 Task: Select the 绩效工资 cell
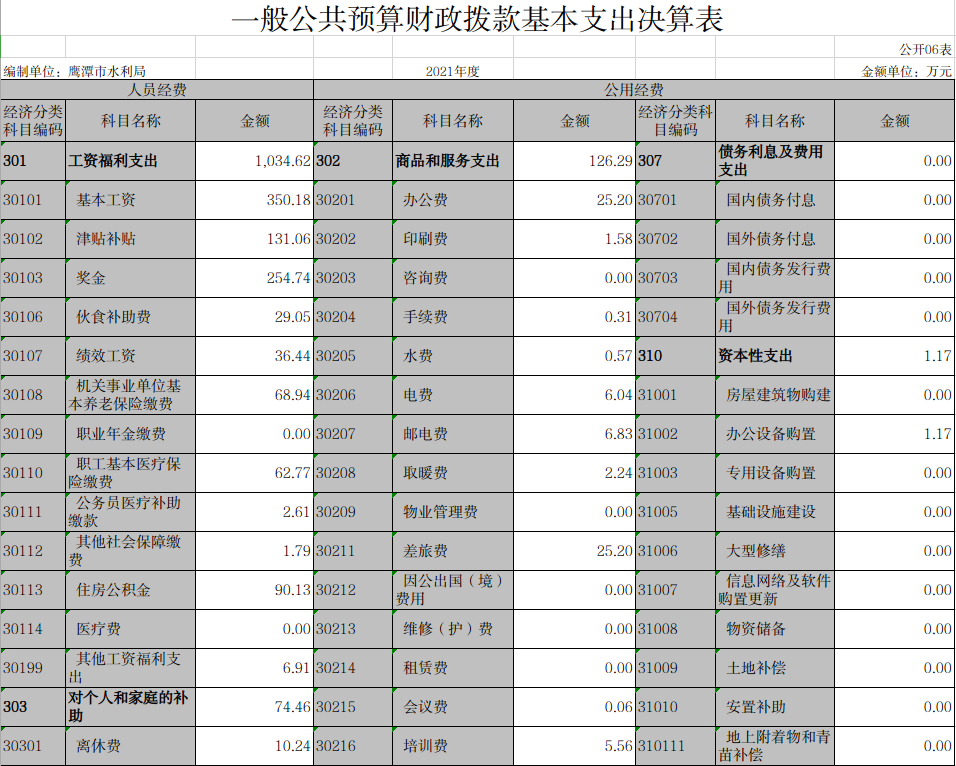(130, 356)
